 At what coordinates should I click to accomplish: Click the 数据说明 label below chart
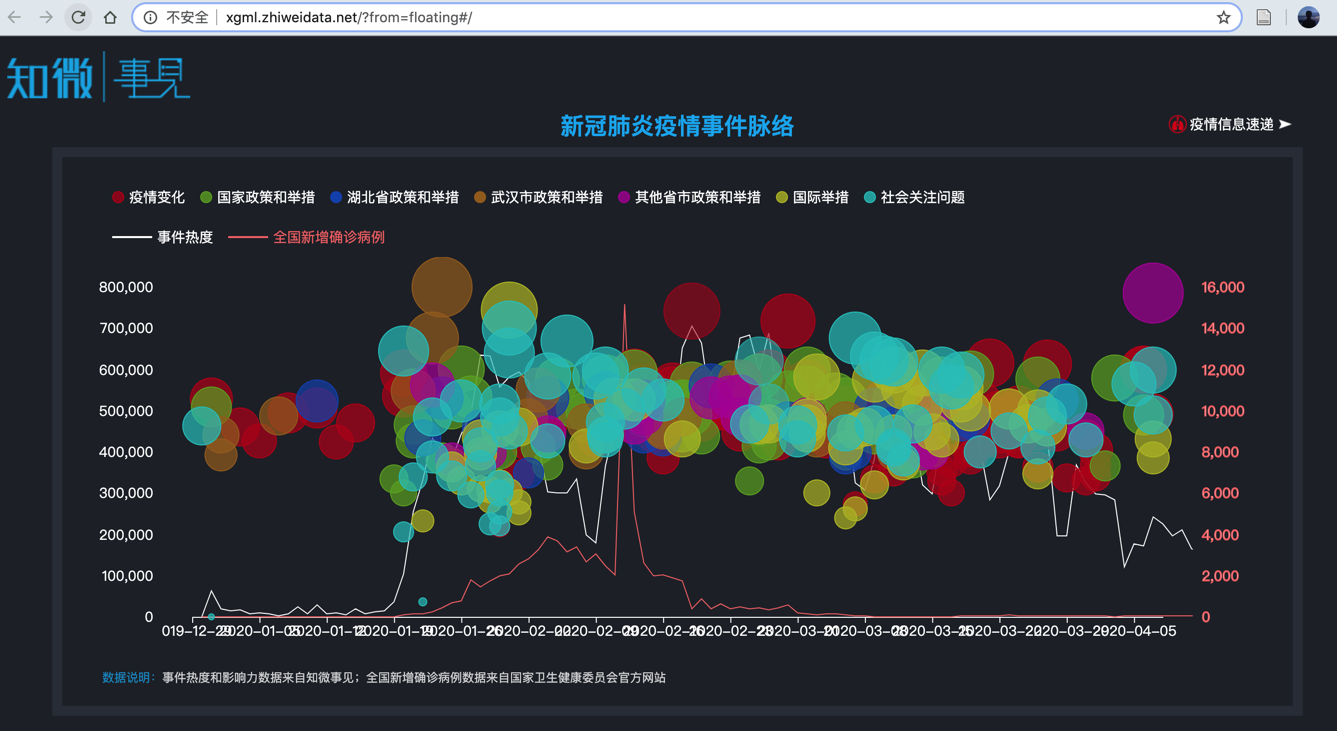(x=127, y=677)
